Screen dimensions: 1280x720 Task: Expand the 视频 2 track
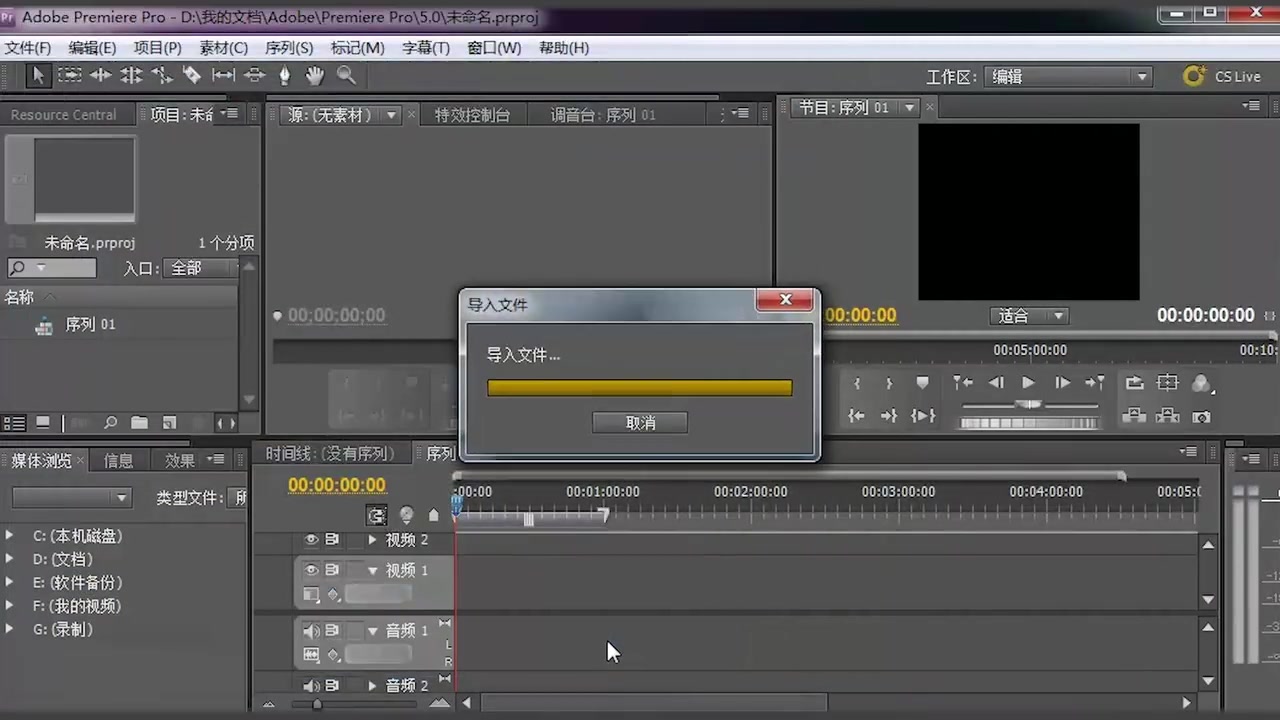[x=373, y=540]
